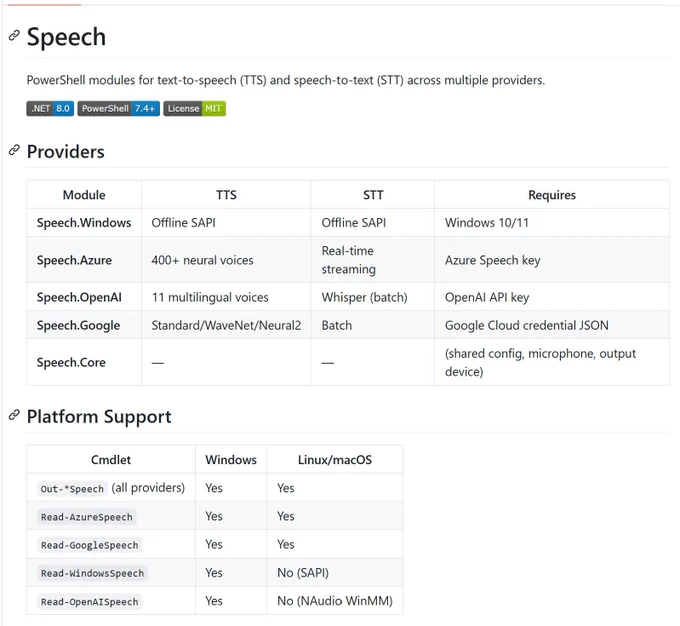This screenshot has width=680, height=626.
Task: Click the Google Cloud credential JSON cell
Action: coord(552,325)
